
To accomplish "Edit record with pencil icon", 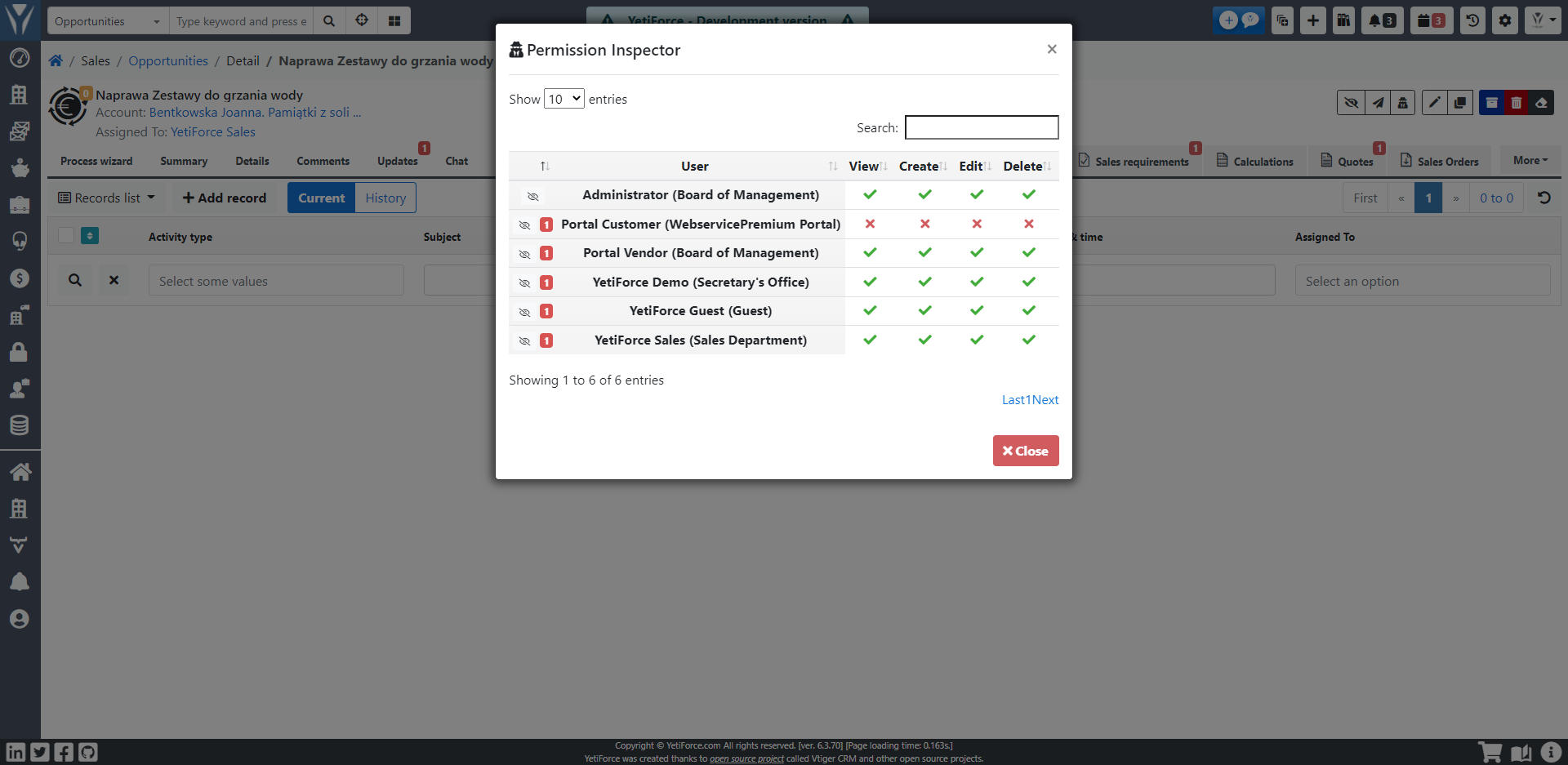I will [1434, 102].
